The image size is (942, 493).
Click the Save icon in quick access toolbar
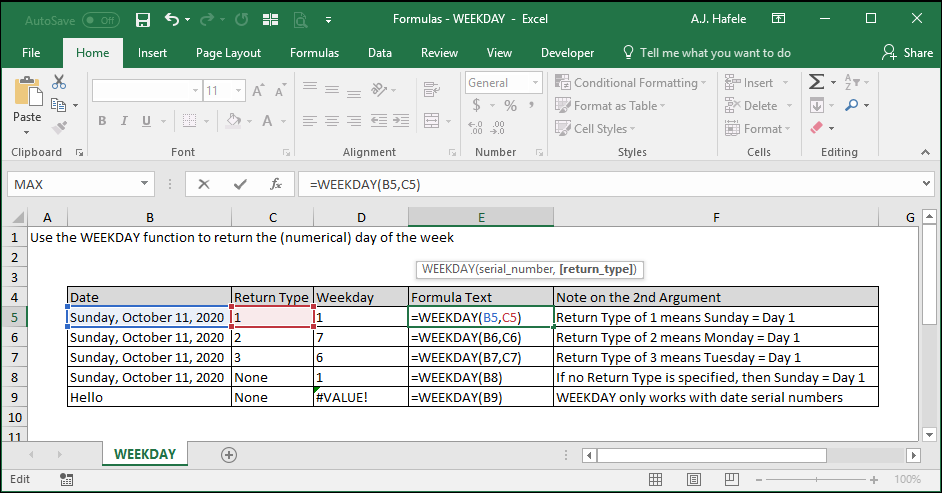(x=143, y=20)
